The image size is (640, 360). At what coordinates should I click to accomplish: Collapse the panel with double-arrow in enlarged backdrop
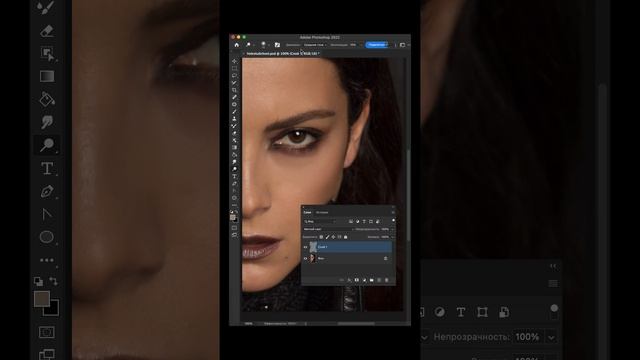pyautogui.click(x=553, y=266)
